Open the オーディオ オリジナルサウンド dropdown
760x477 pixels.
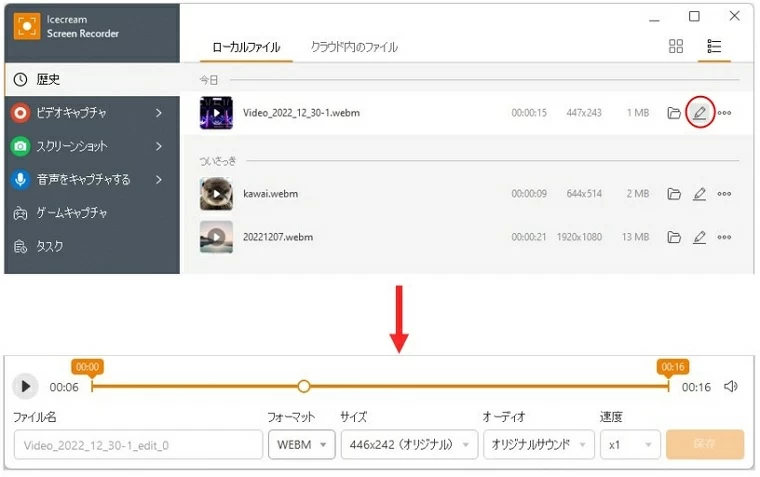tap(538, 444)
